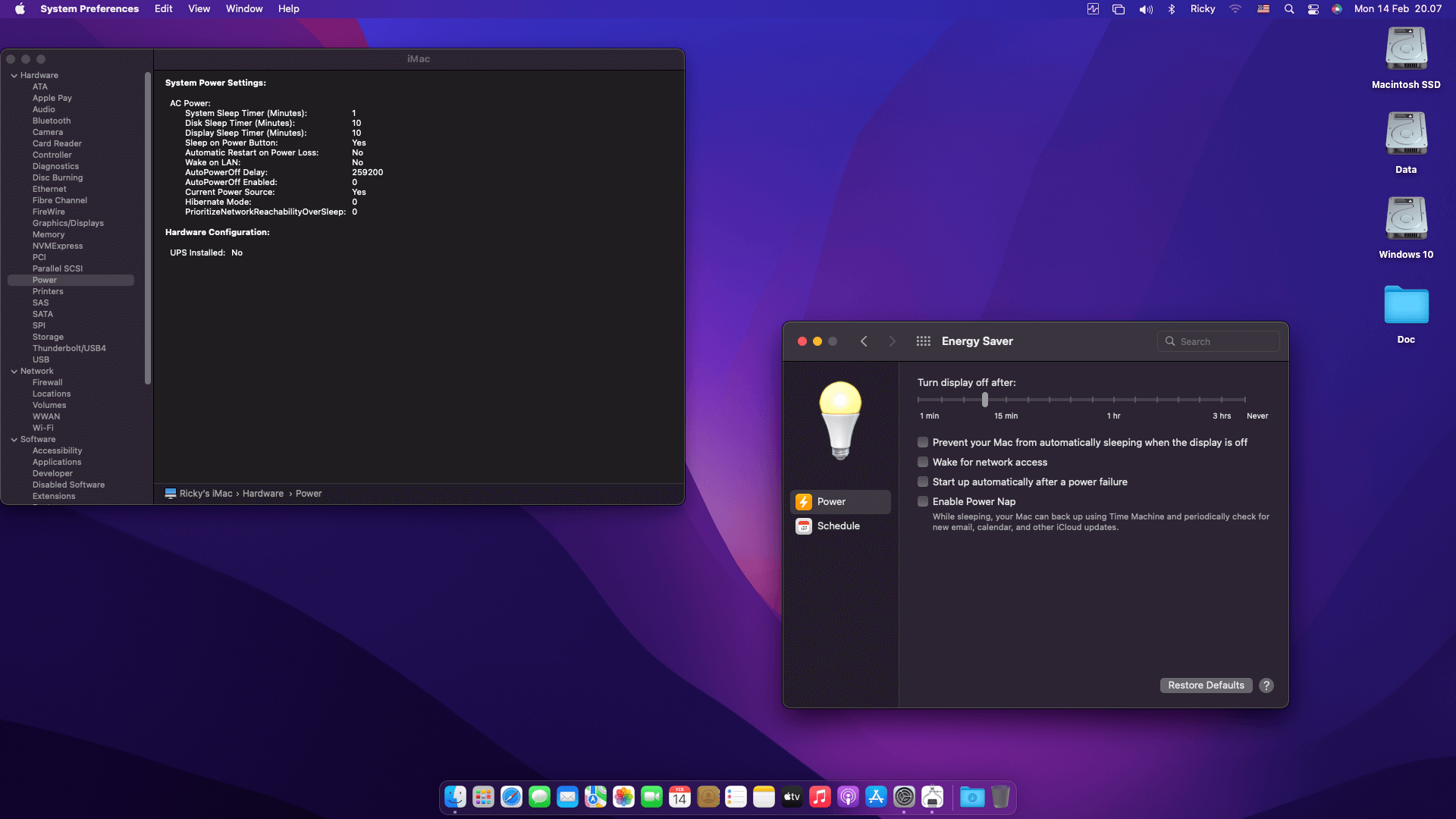Click the Energy Saver search field
Image resolution: width=1456 pixels, height=819 pixels.
[1219, 341]
